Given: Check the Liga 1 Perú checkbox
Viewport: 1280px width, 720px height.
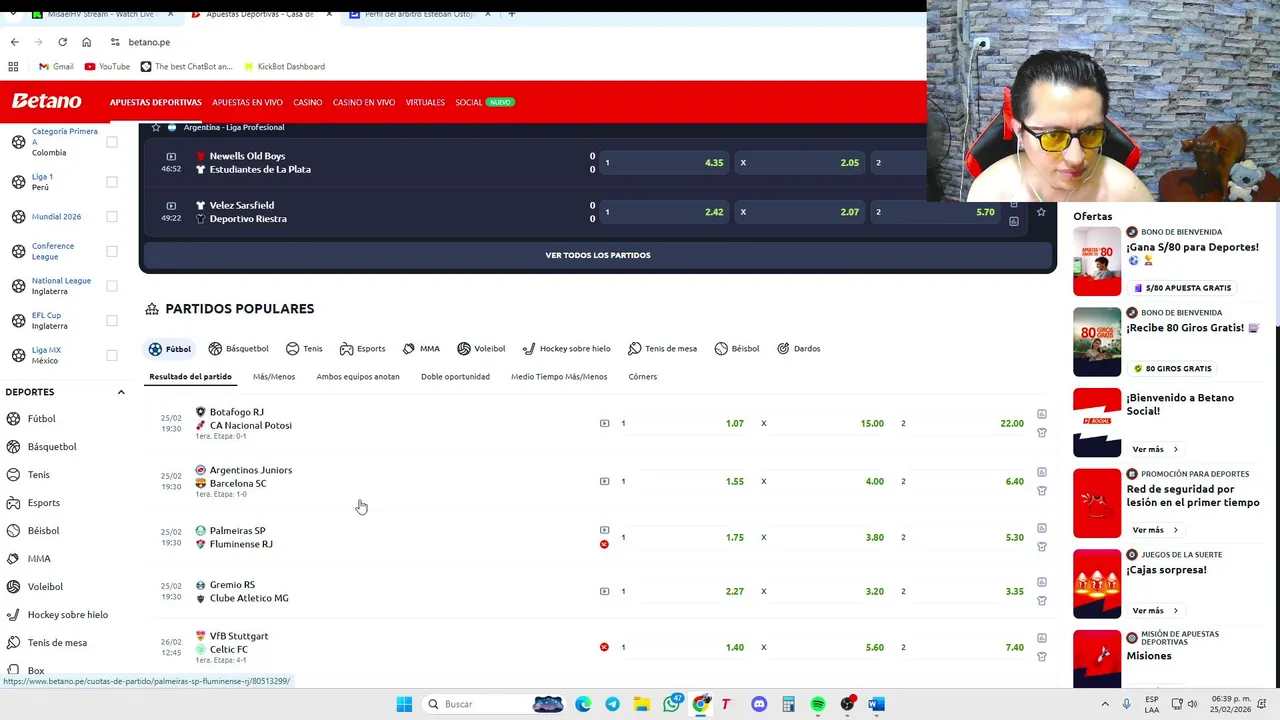Looking at the screenshot, I should [x=112, y=182].
